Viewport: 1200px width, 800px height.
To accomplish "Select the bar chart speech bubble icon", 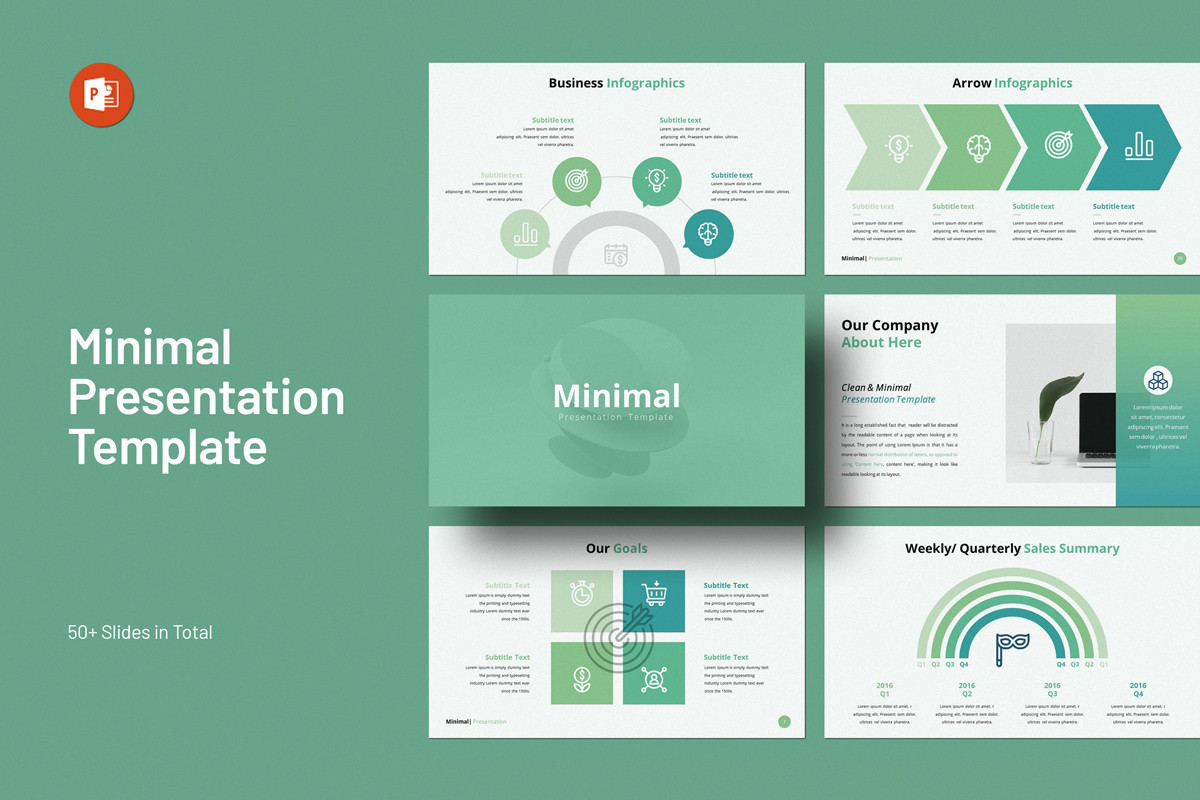I will coord(524,234).
